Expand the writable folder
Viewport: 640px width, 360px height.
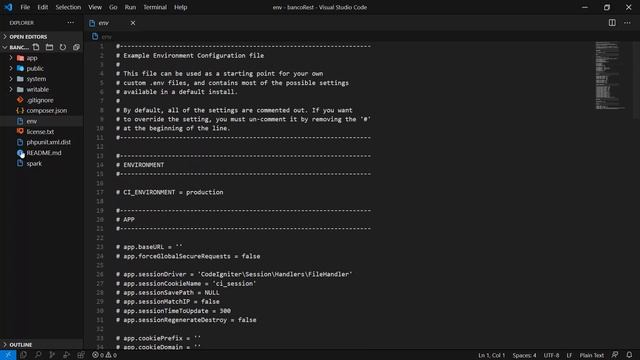click(11, 89)
